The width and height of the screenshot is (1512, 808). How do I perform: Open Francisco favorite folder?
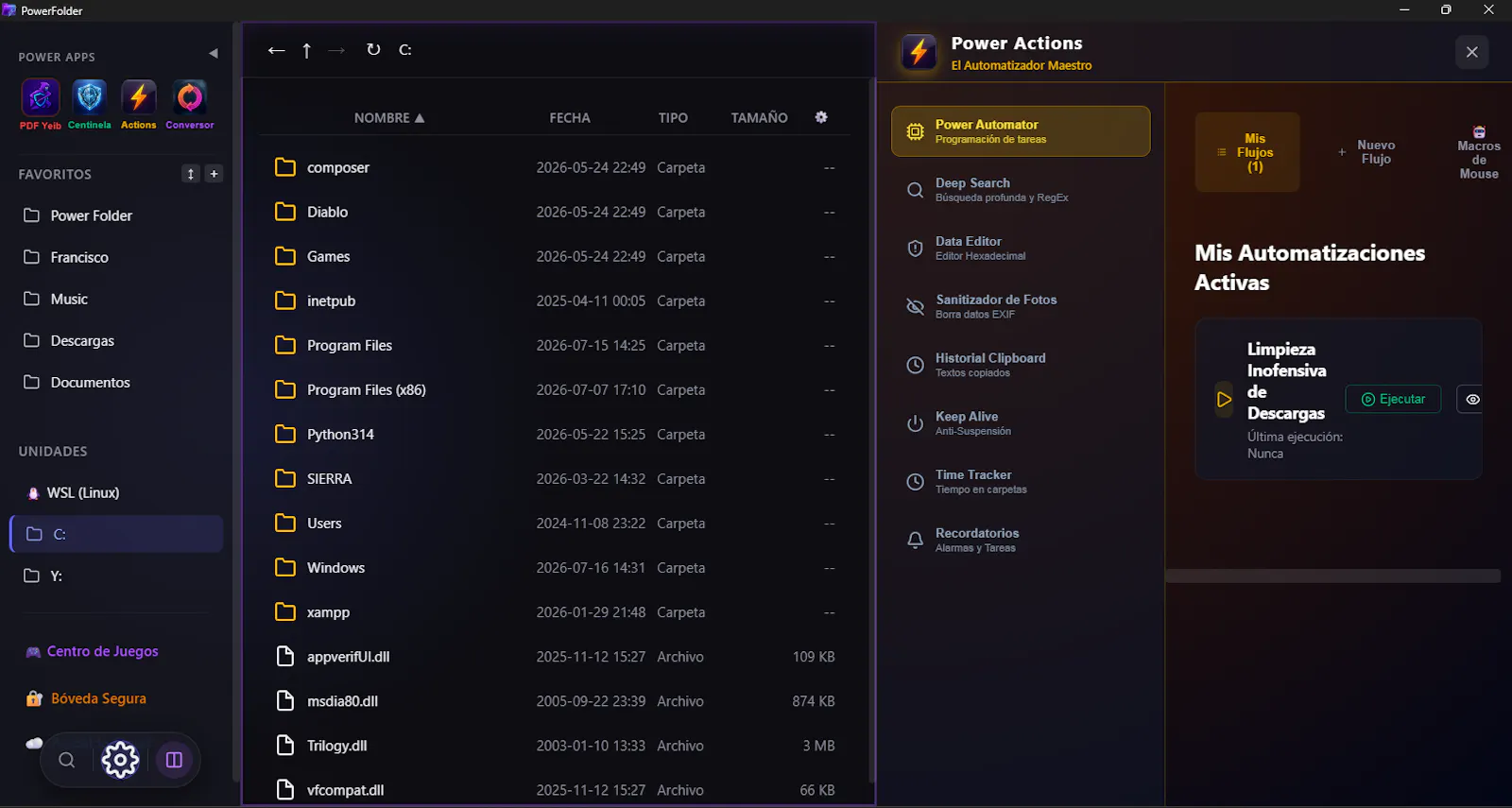117,257
